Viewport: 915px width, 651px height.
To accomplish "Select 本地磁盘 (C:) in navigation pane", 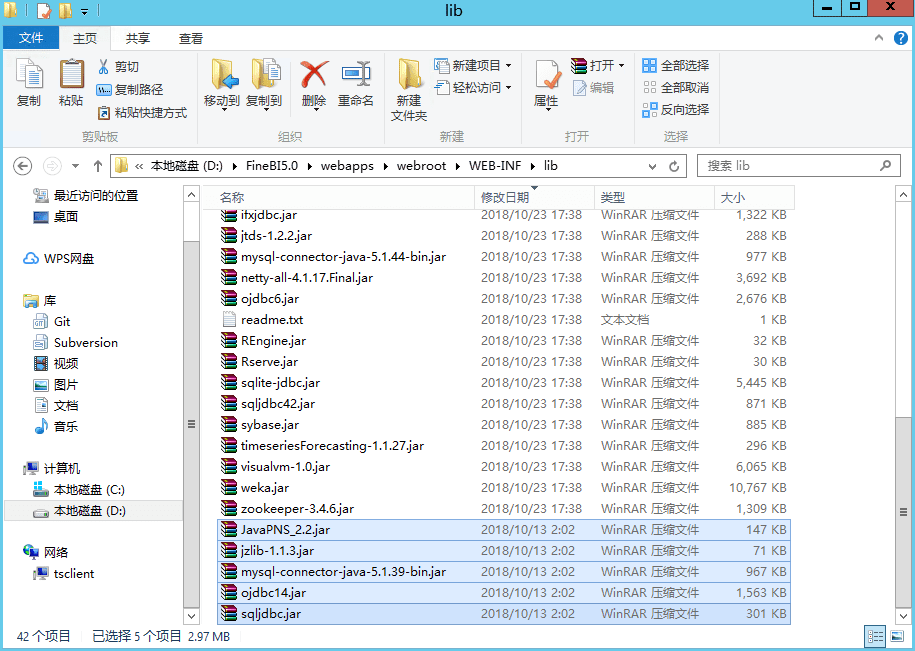I will coord(89,489).
